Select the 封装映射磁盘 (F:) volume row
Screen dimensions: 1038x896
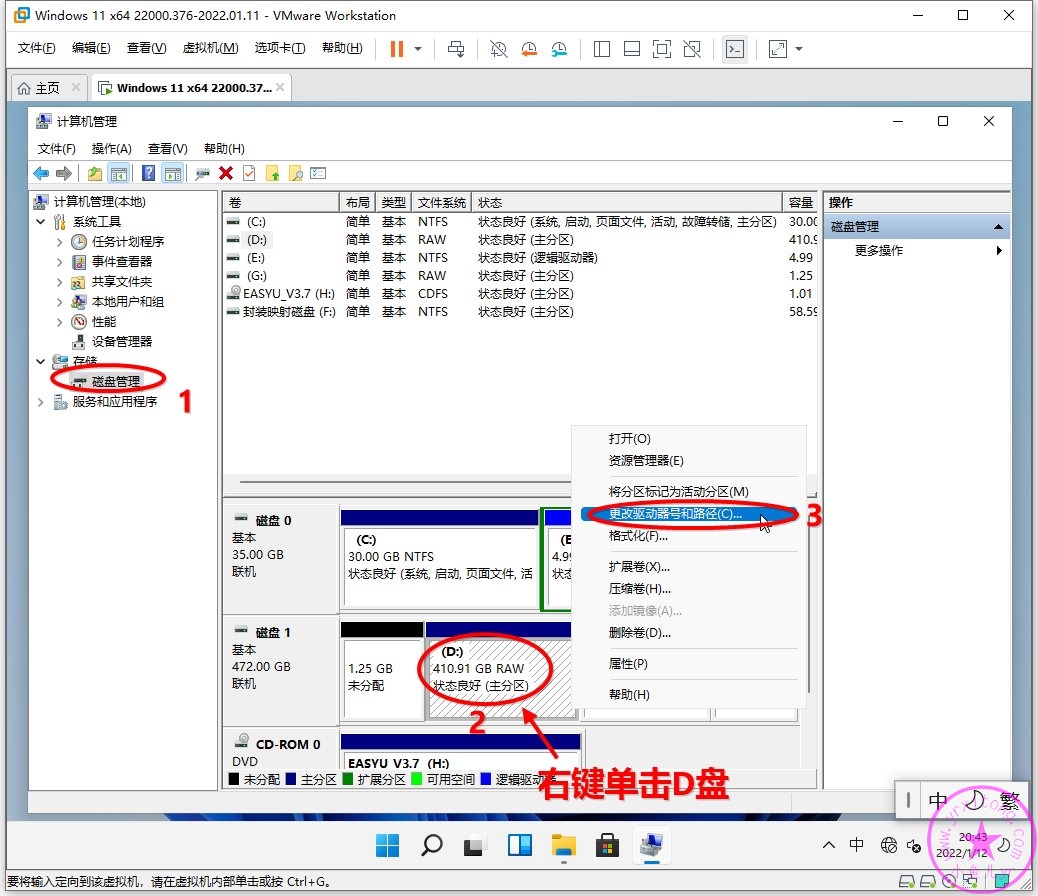click(522, 311)
